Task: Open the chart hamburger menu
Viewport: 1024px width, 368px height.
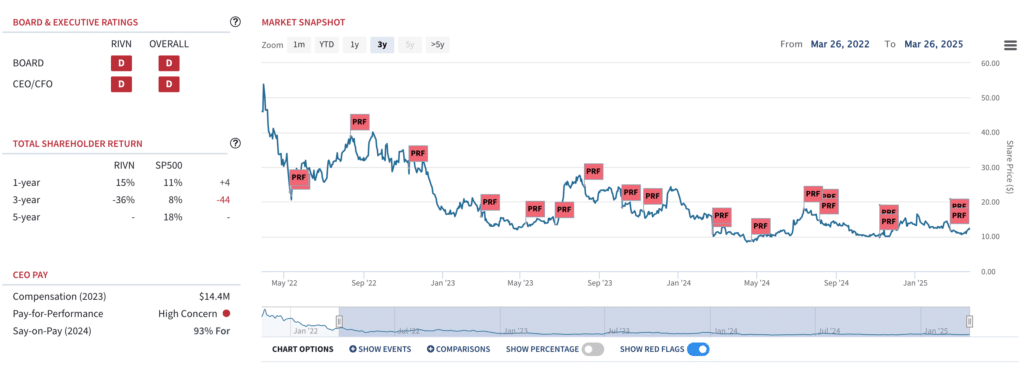Action: tap(1010, 45)
